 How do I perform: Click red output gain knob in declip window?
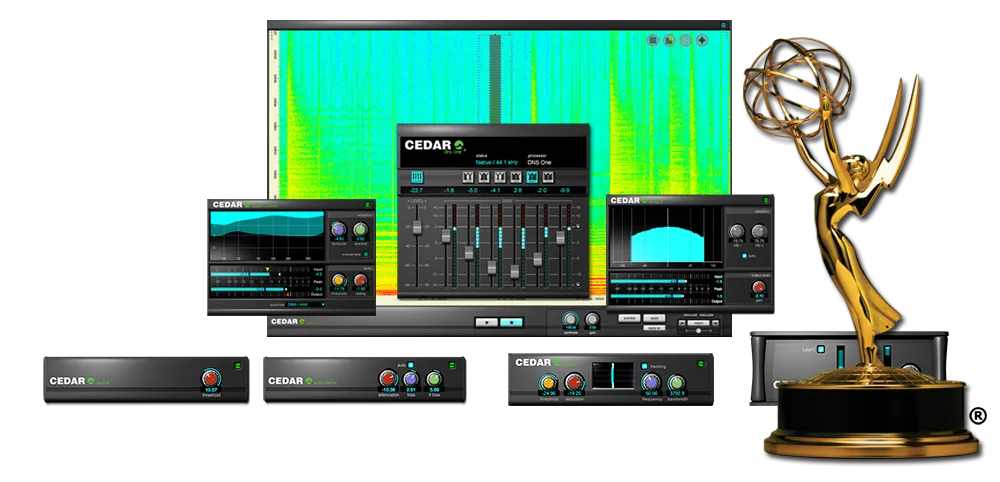coord(759,287)
